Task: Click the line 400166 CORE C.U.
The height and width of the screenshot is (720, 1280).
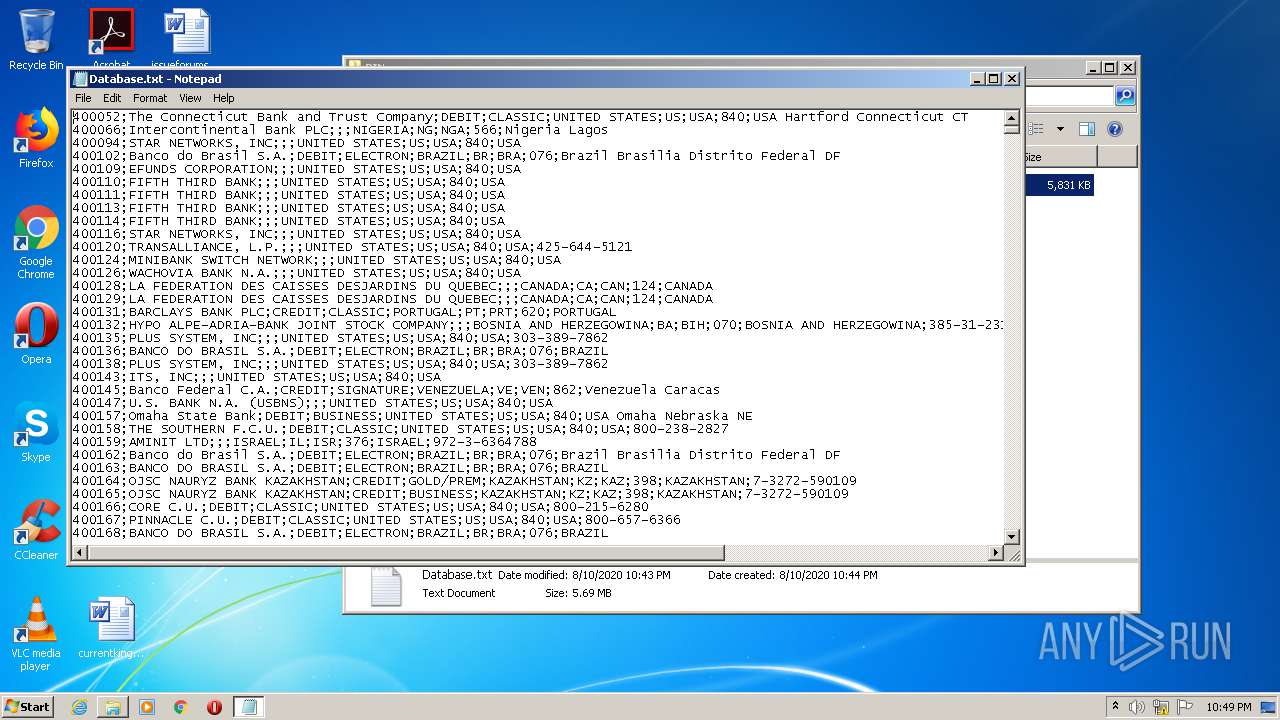Action: (360, 507)
